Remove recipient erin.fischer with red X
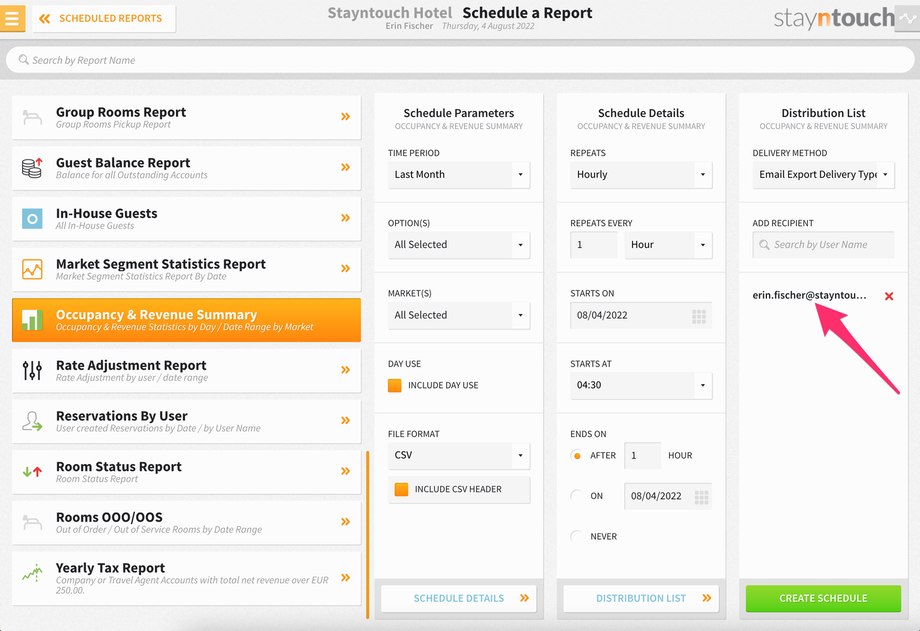This screenshot has width=920, height=631. point(889,296)
